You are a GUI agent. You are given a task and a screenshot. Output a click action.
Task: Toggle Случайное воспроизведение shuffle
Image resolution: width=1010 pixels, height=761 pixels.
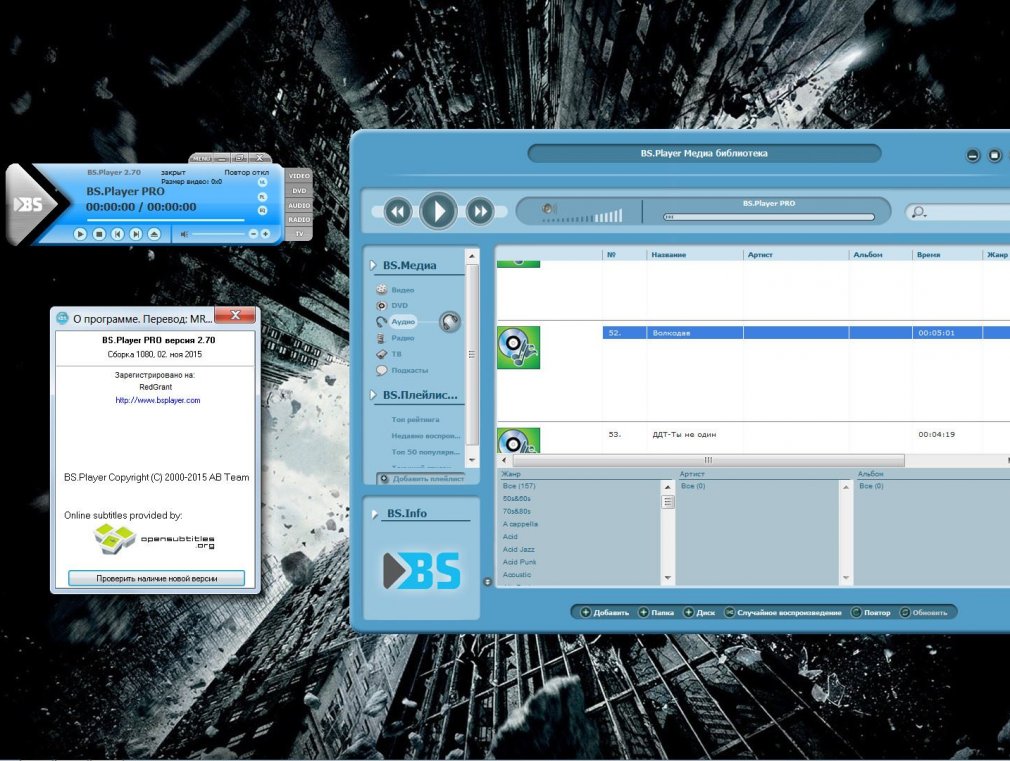[783, 612]
